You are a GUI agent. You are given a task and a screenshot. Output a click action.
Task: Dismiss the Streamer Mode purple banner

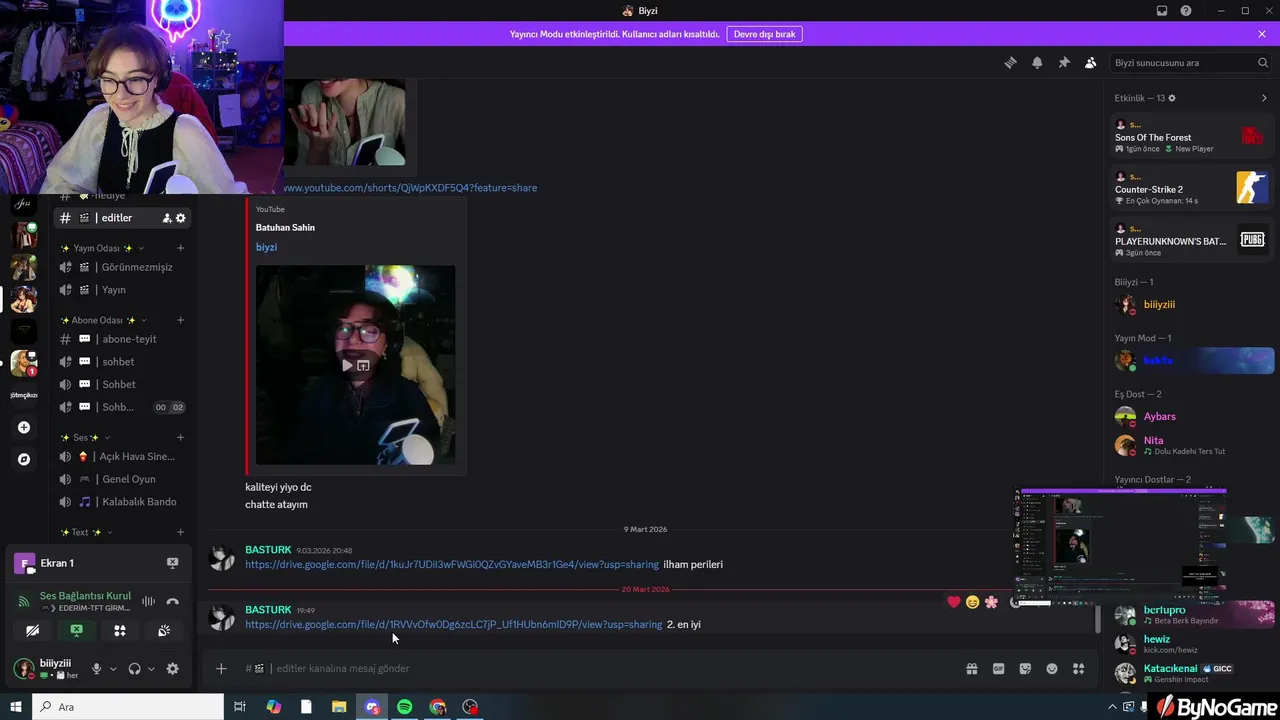(x=1262, y=34)
